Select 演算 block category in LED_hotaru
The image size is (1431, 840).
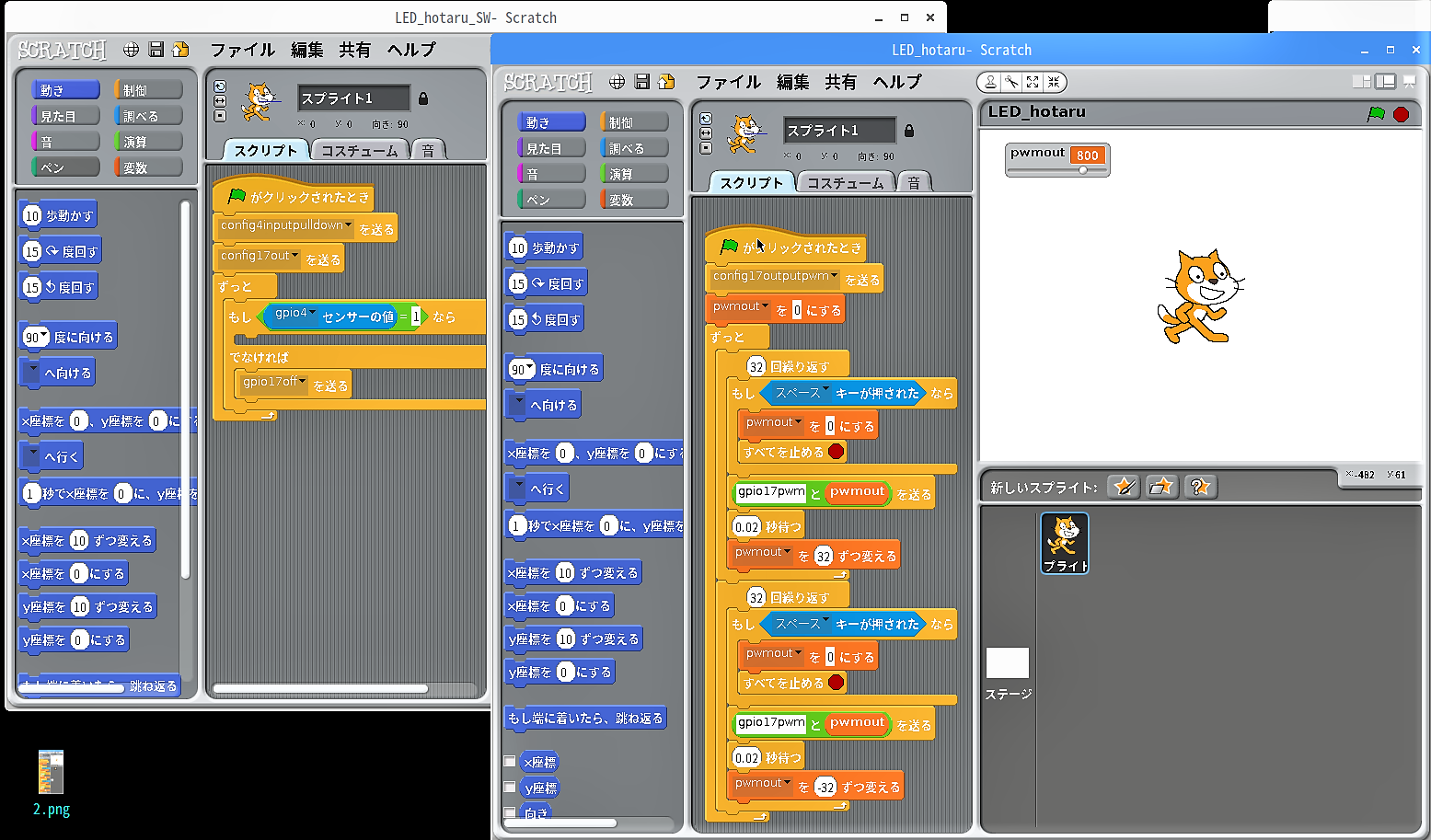pos(634,173)
